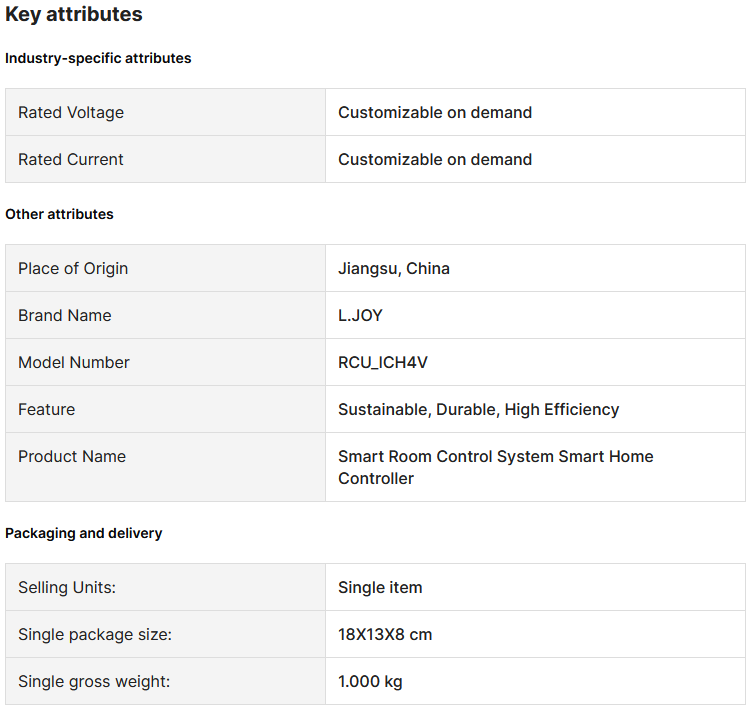Click the "Product Name" label
The image size is (749, 710).
[72, 456]
